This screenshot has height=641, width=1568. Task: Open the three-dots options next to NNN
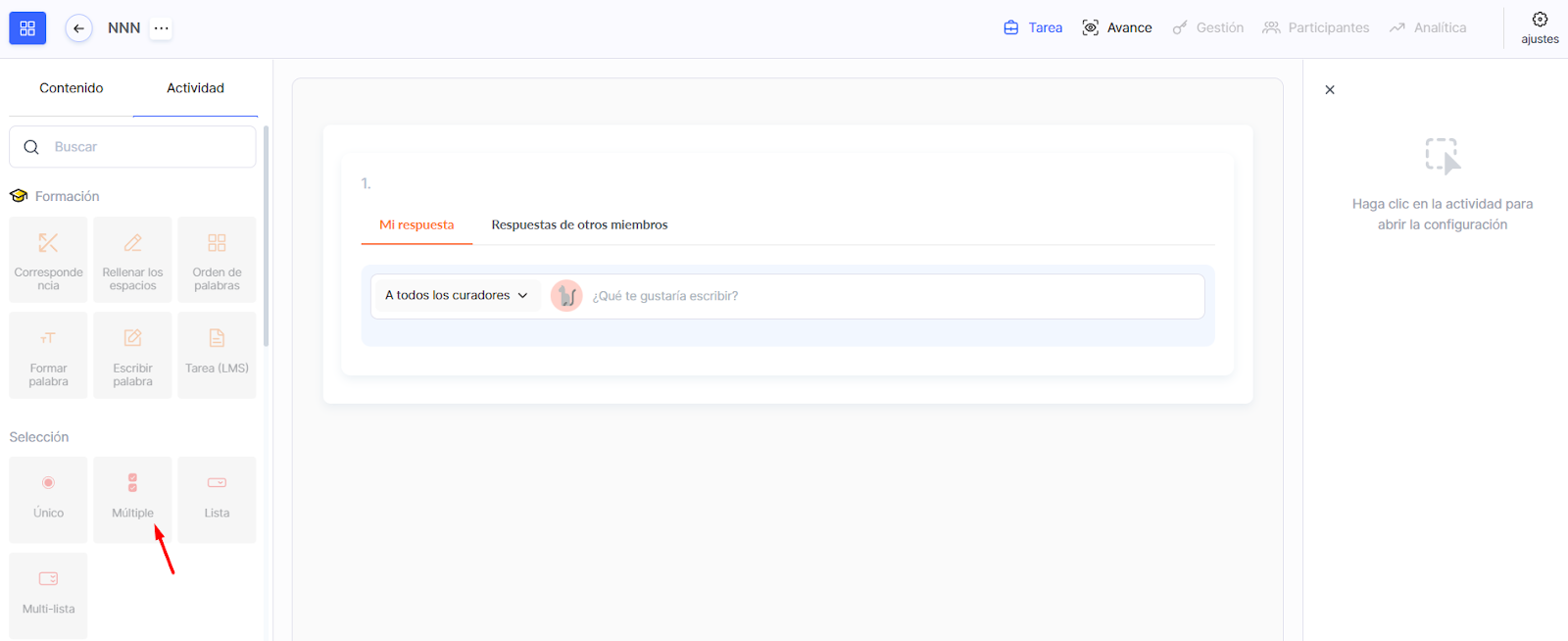(x=162, y=28)
